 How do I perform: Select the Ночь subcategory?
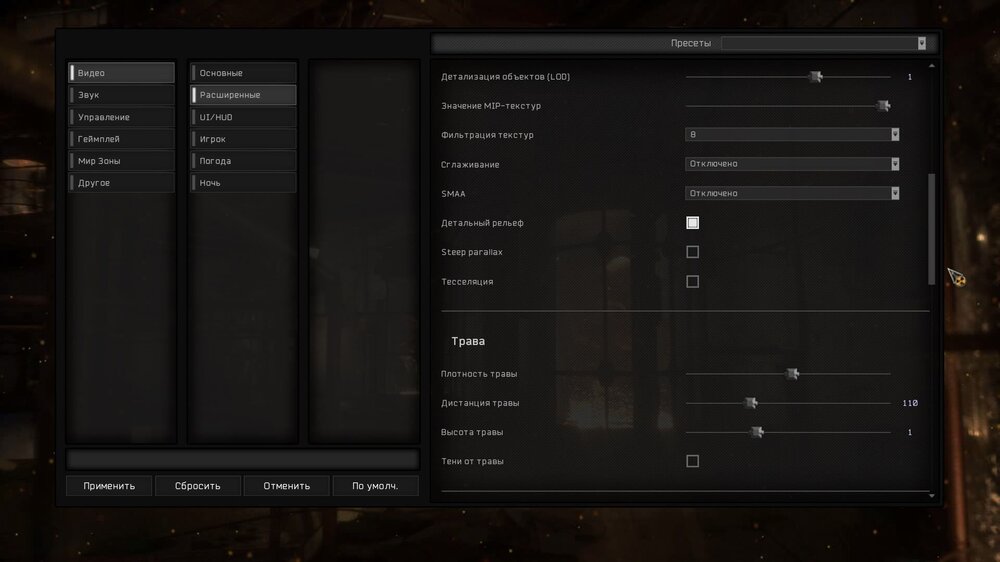(243, 182)
